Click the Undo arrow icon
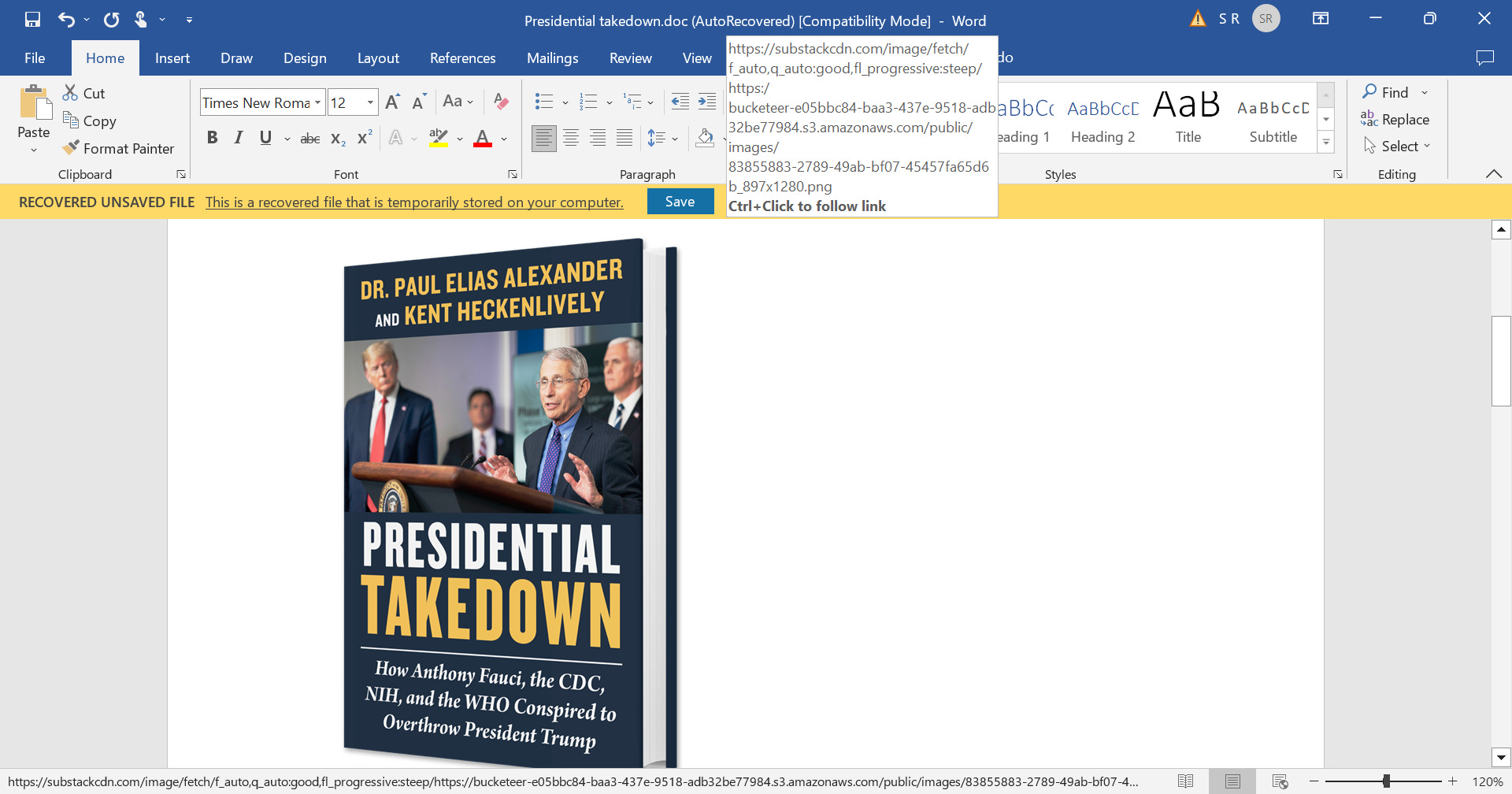Image resolution: width=1512 pixels, height=794 pixels. (x=66, y=19)
